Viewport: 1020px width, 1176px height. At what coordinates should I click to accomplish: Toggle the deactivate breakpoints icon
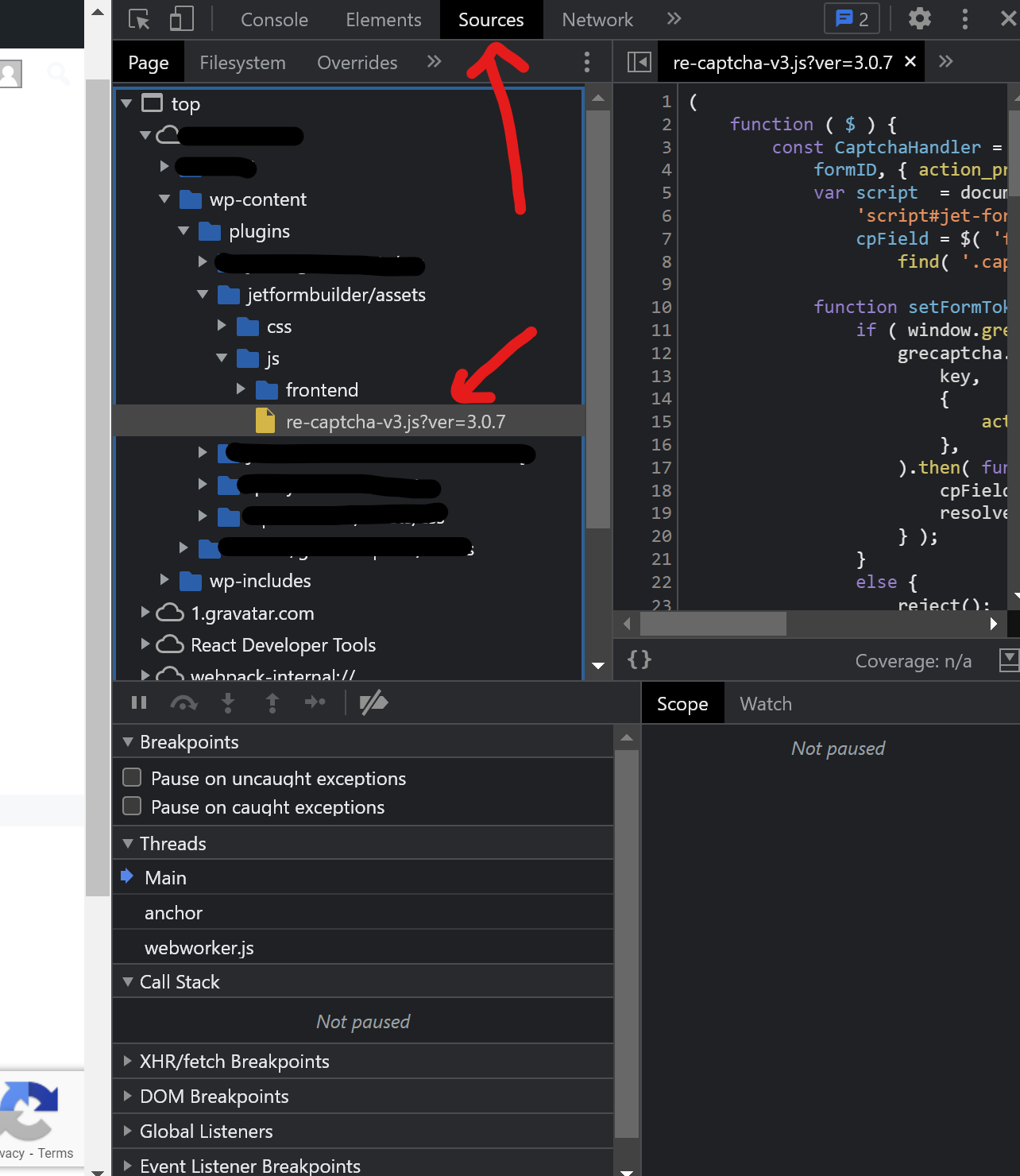point(373,702)
